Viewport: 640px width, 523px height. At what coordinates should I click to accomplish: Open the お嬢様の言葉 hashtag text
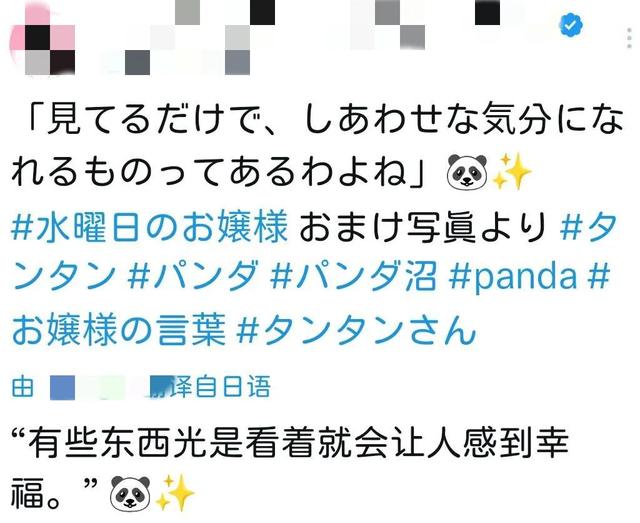(x=119, y=329)
